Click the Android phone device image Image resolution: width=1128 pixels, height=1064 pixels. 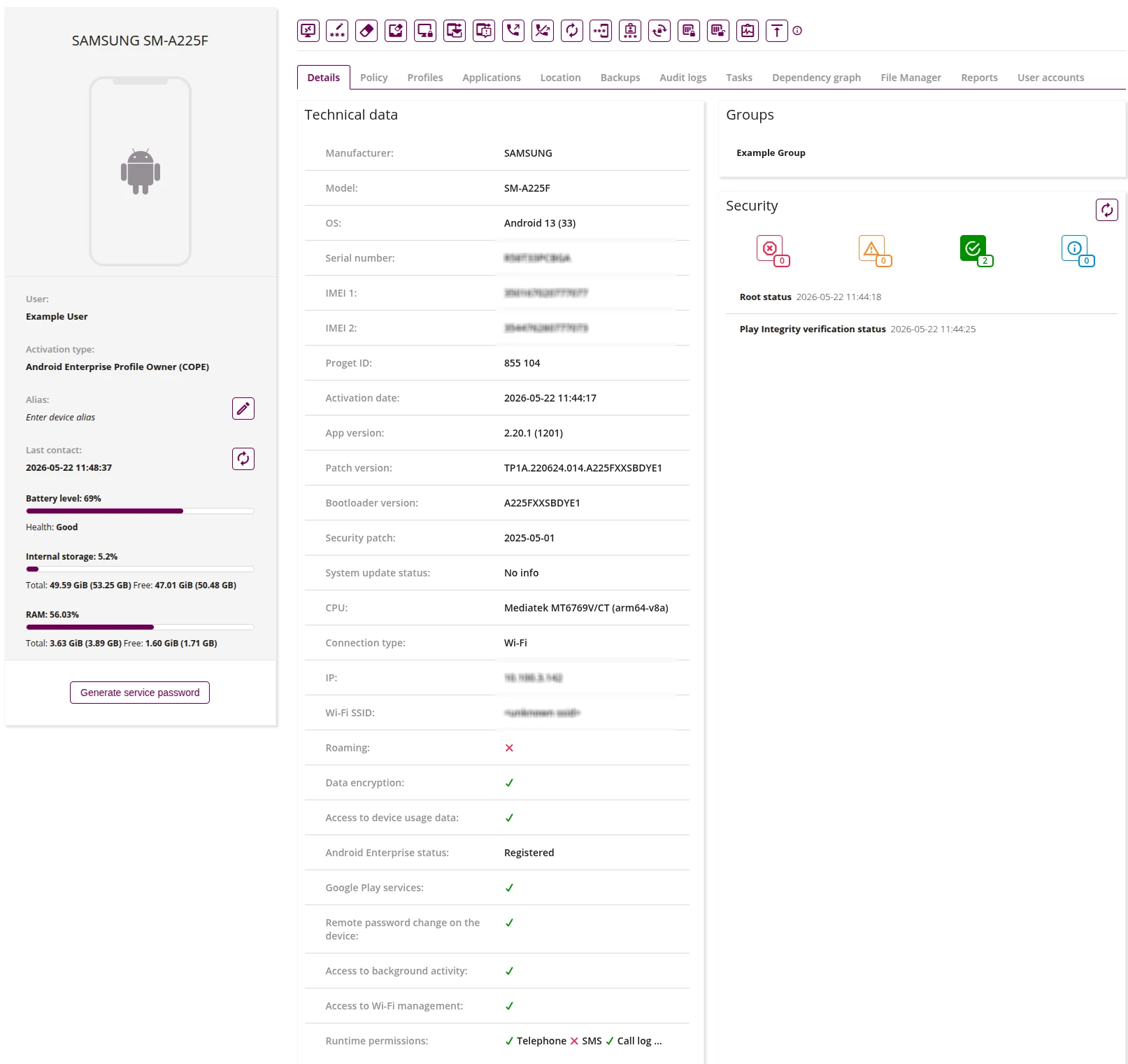tap(141, 171)
